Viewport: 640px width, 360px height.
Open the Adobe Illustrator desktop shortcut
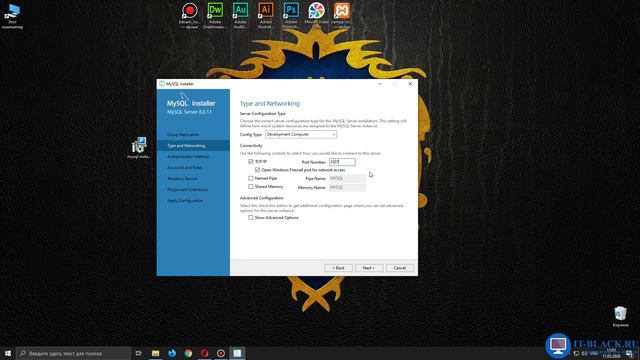[265, 15]
